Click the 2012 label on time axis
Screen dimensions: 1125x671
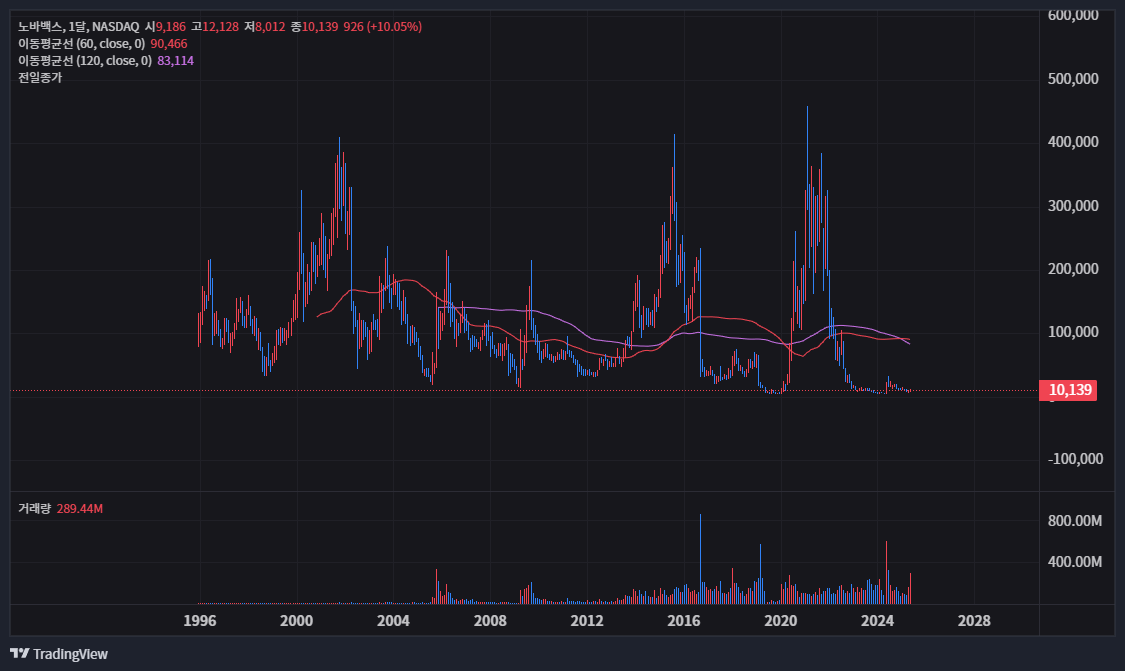click(587, 621)
